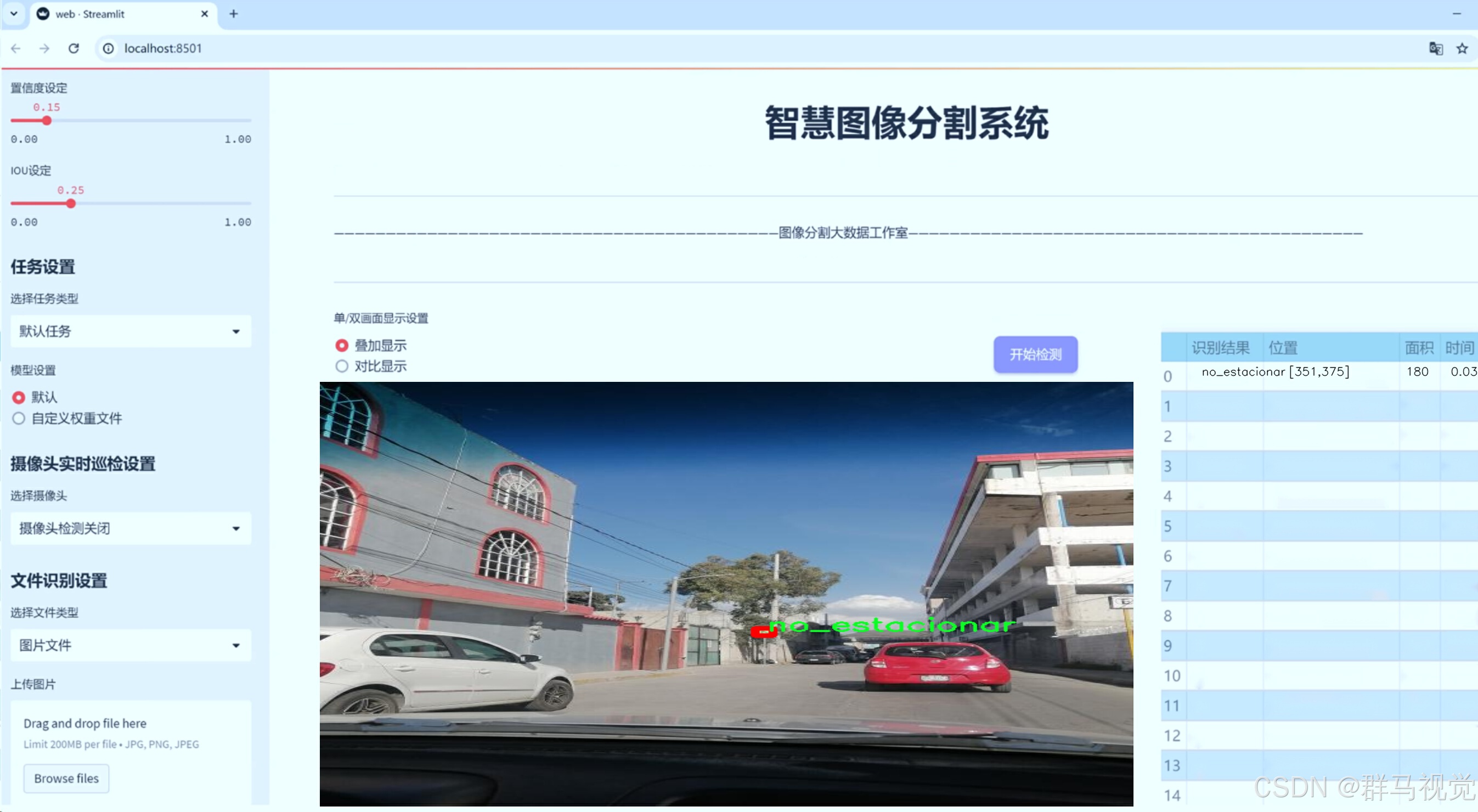This screenshot has width=1478, height=812.
Task: Select 默认 model setting radio
Action: click(x=19, y=397)
